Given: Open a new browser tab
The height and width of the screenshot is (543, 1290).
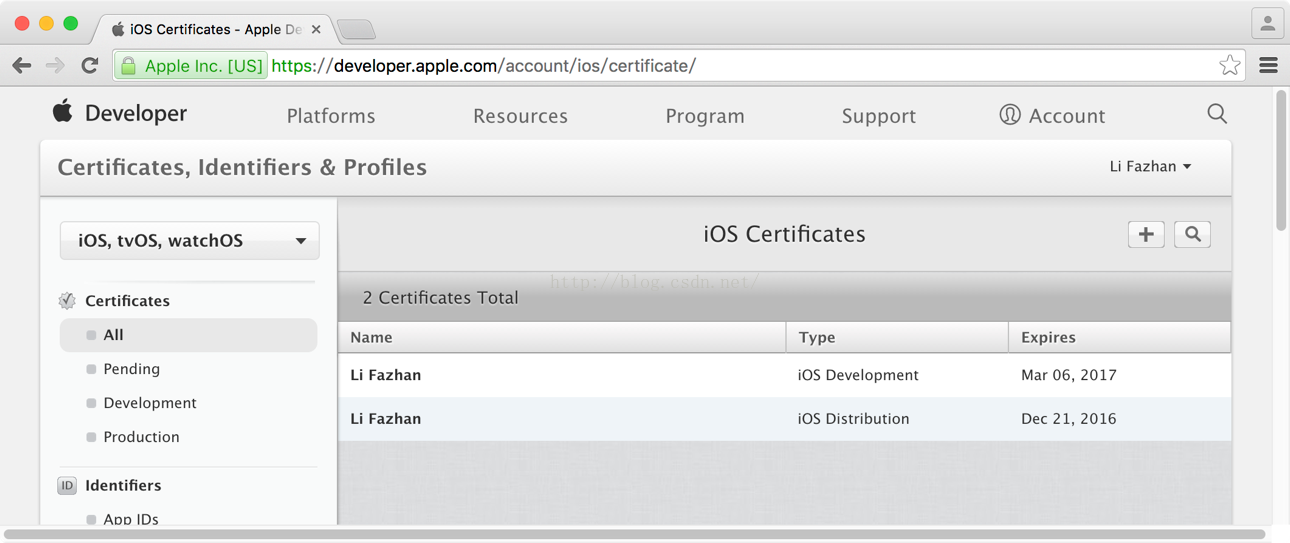Looking at the screenshot, I should point(356,30).
